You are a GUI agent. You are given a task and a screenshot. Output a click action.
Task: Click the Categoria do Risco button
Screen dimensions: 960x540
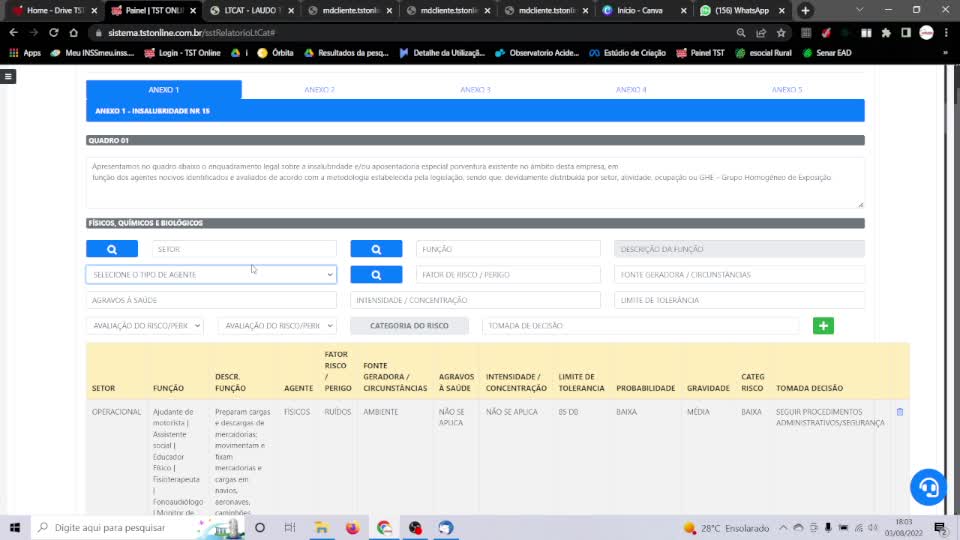click(x=409, y=326)
